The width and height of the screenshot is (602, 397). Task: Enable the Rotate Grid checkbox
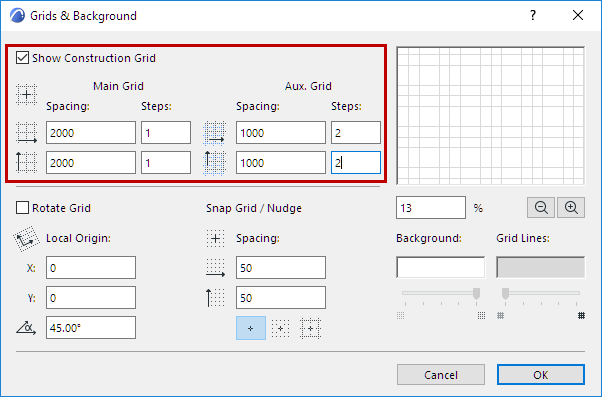[22, 208]
